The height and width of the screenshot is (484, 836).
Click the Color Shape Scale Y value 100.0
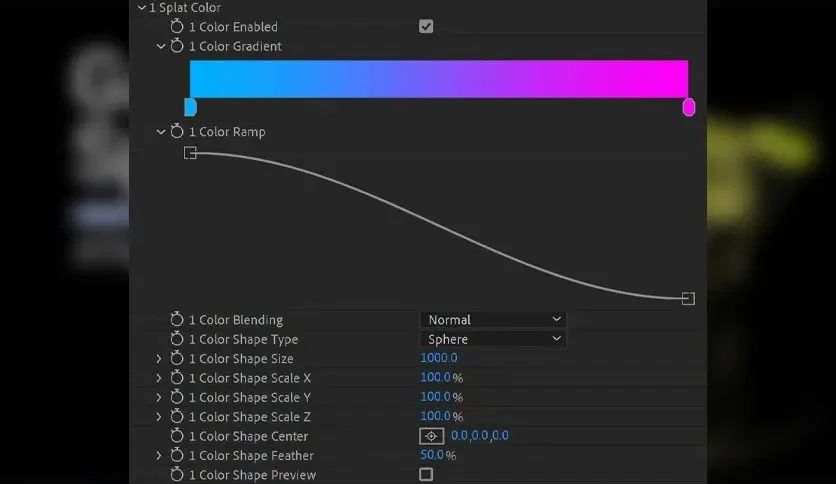coord(436,397)
